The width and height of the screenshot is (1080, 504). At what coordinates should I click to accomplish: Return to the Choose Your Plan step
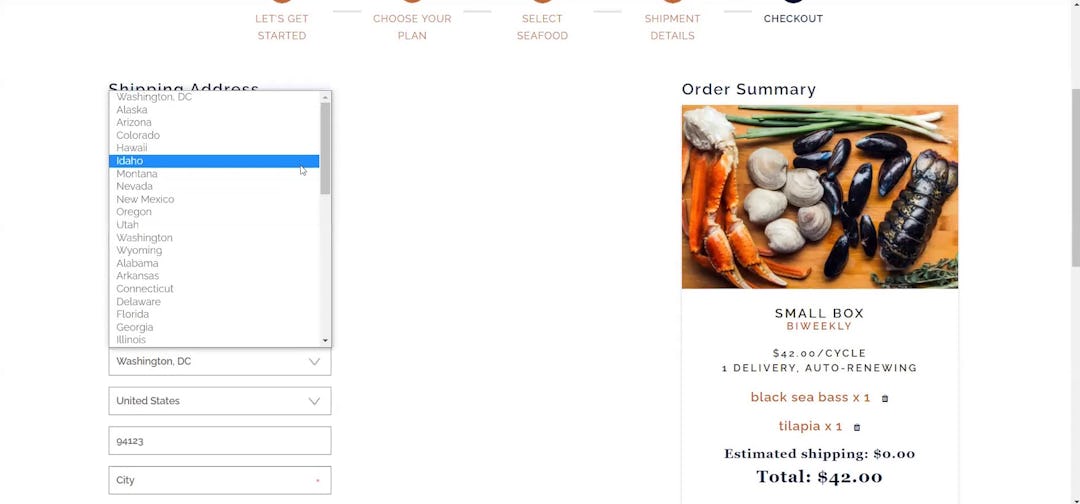coord(412,27)
